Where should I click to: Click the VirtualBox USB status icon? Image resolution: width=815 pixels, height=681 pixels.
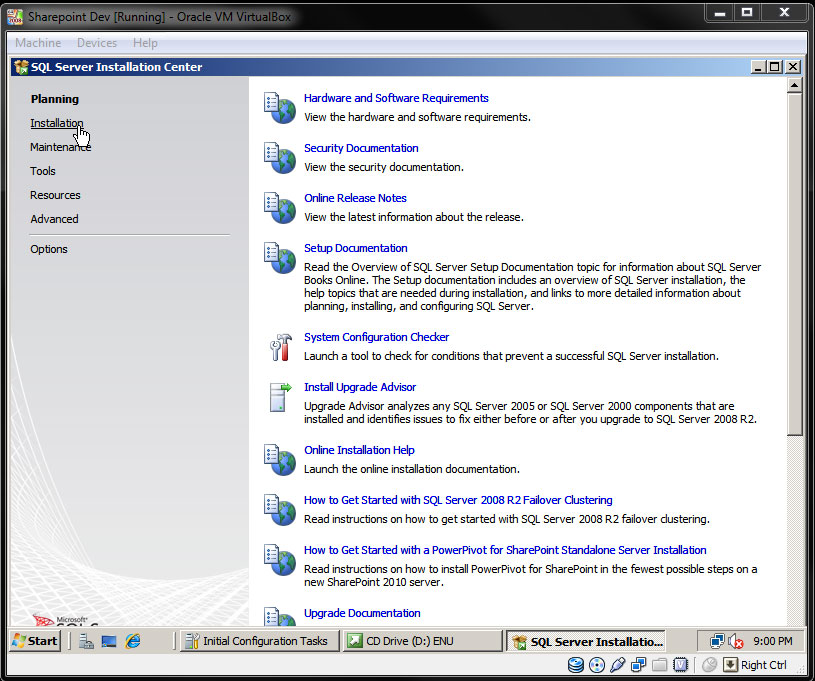(618, 665)
